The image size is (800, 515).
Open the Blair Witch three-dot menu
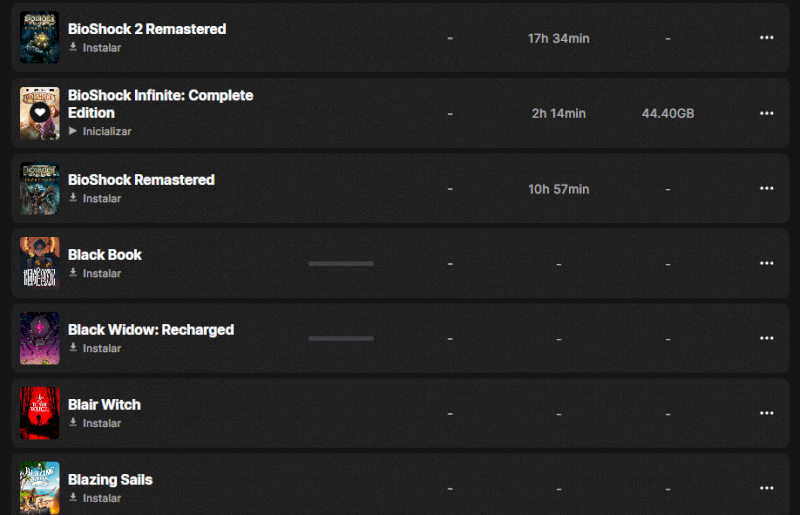coord(767,413)
